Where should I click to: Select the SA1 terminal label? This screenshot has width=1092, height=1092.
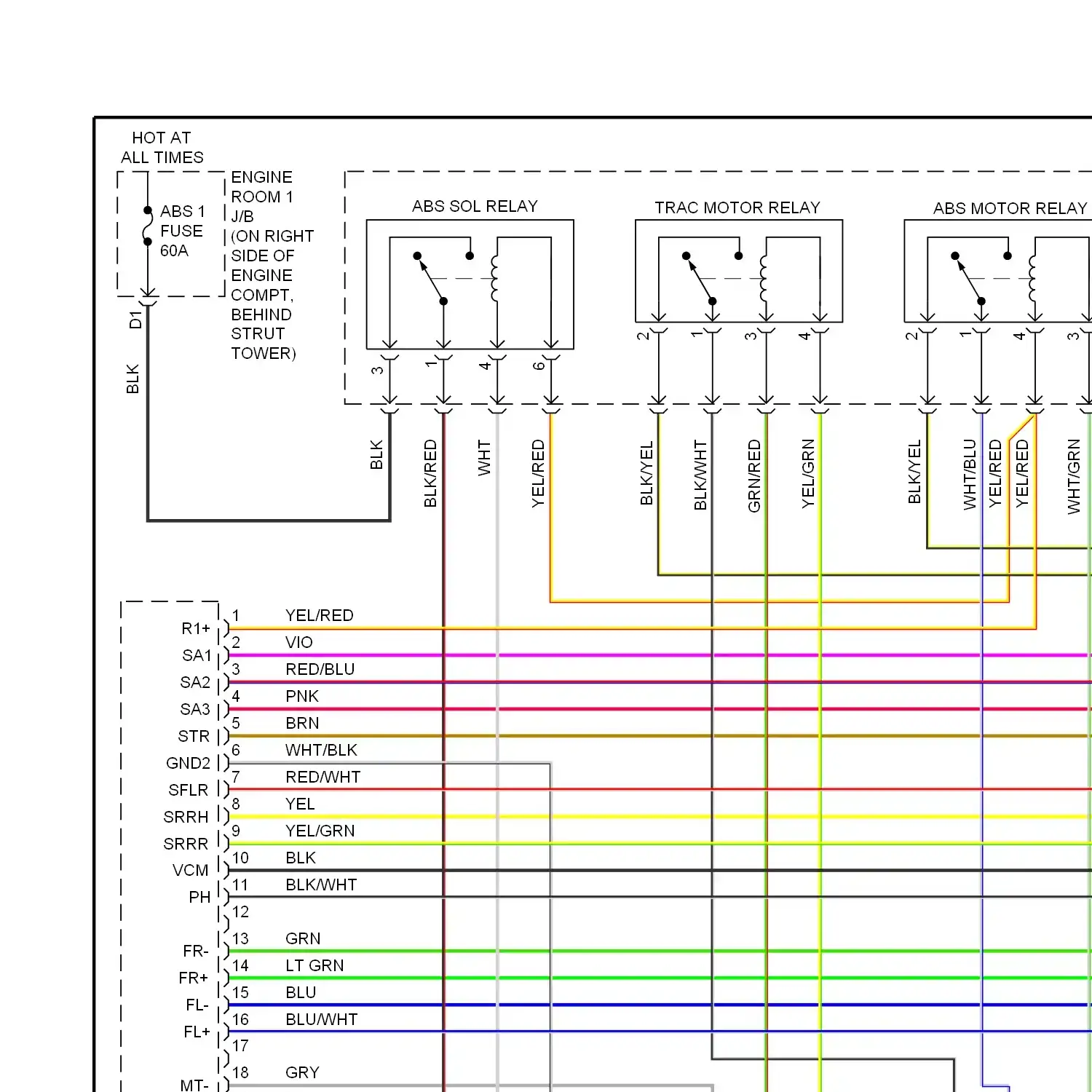coord(197,655)
